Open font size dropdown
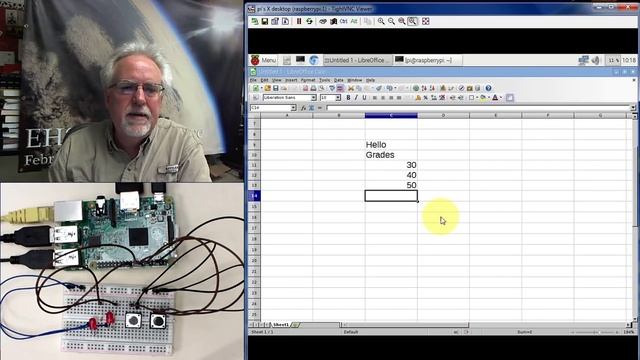 click(338, 98)
